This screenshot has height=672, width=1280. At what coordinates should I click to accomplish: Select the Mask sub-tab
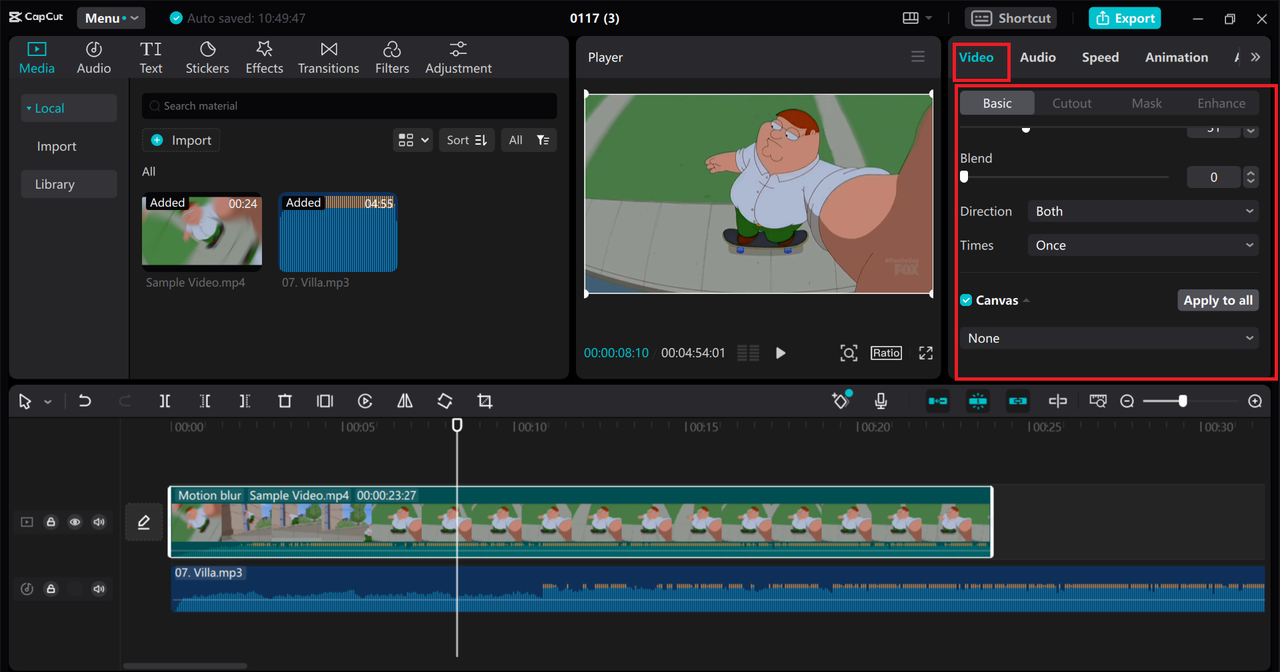[x=1147, y=103]
